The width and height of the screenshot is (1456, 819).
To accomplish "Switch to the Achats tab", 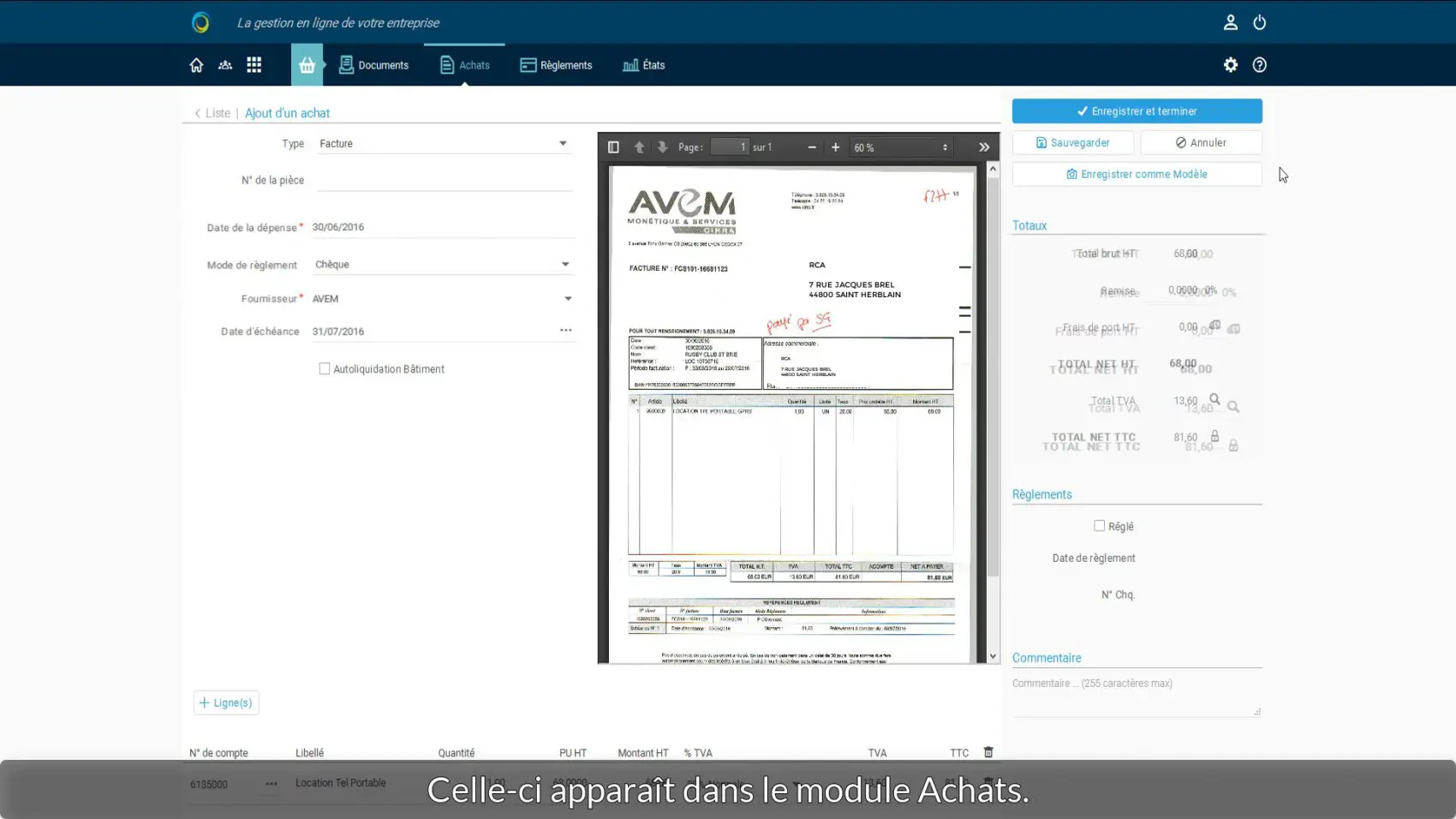I will [x=464, y=65].
